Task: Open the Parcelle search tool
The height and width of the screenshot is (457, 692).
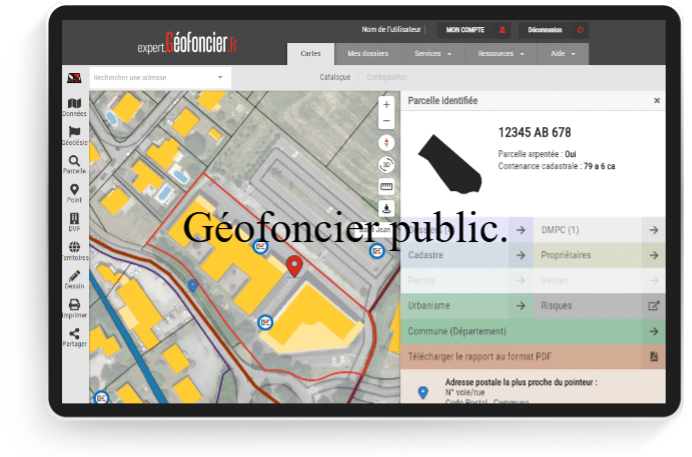Action: [74, 165]
